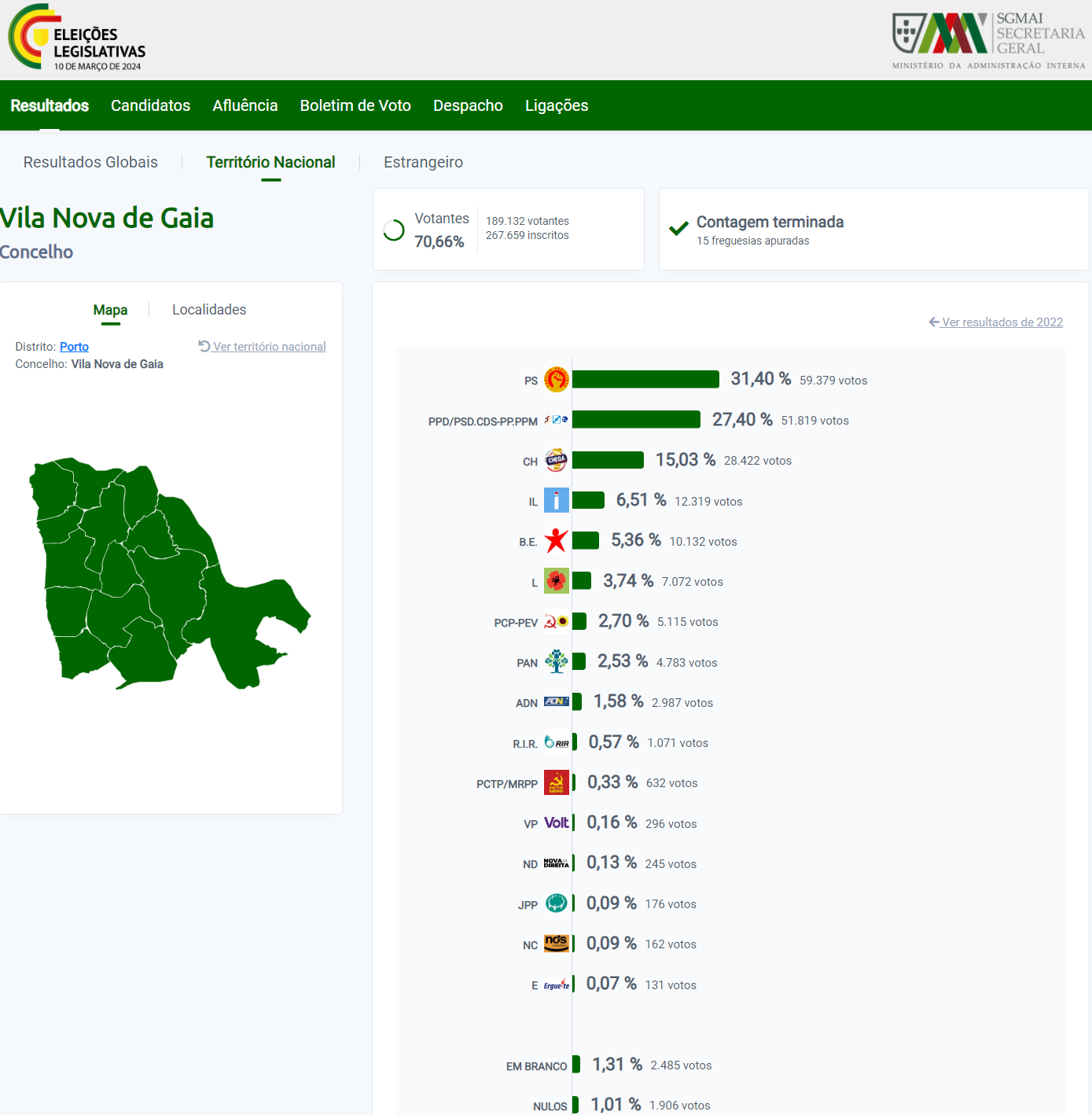Click Eleições Legislativas 2024 home logo
Image resolution: width=1092 pixels, height=1115 pixels.
tap(78, 39)
